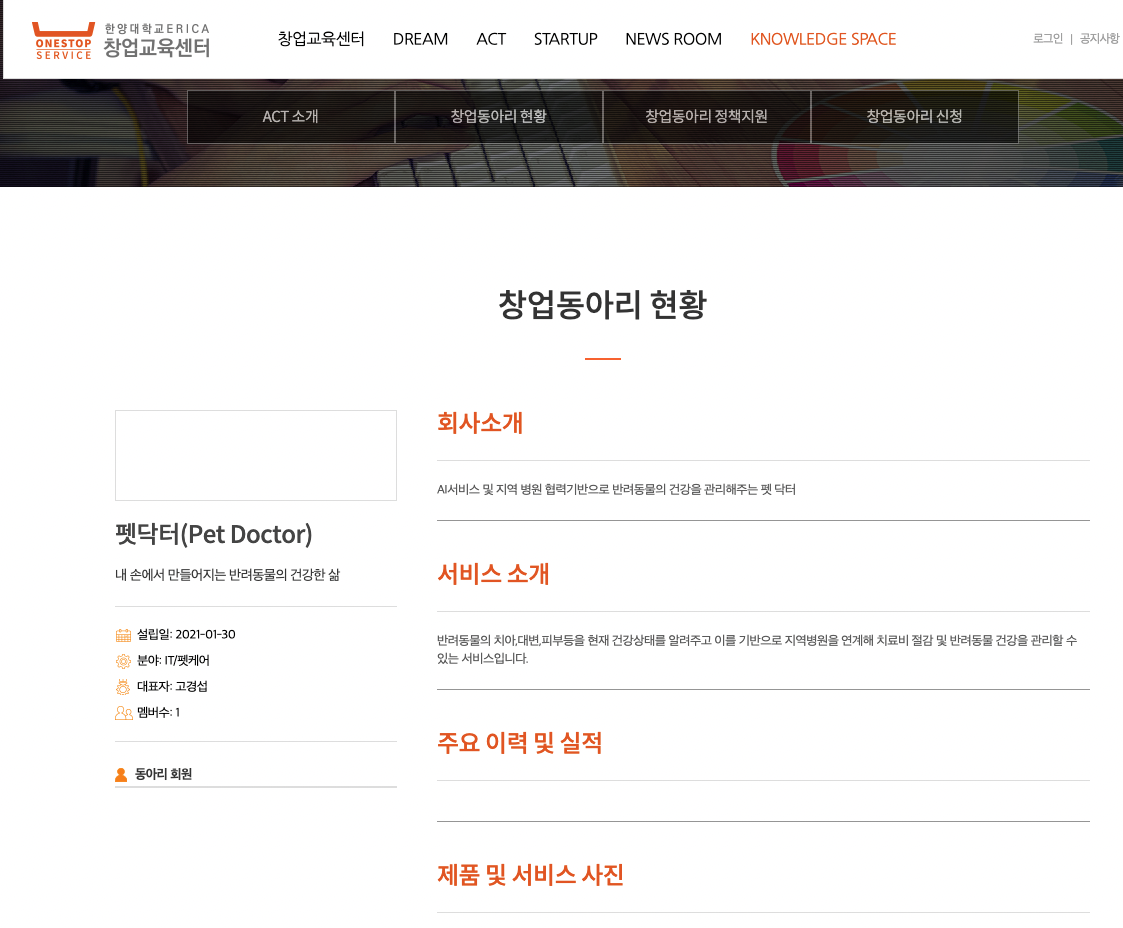Click the person icon beside 대표자
The width and height of the screenshot is (1123, 928).
tap(124, 687)
